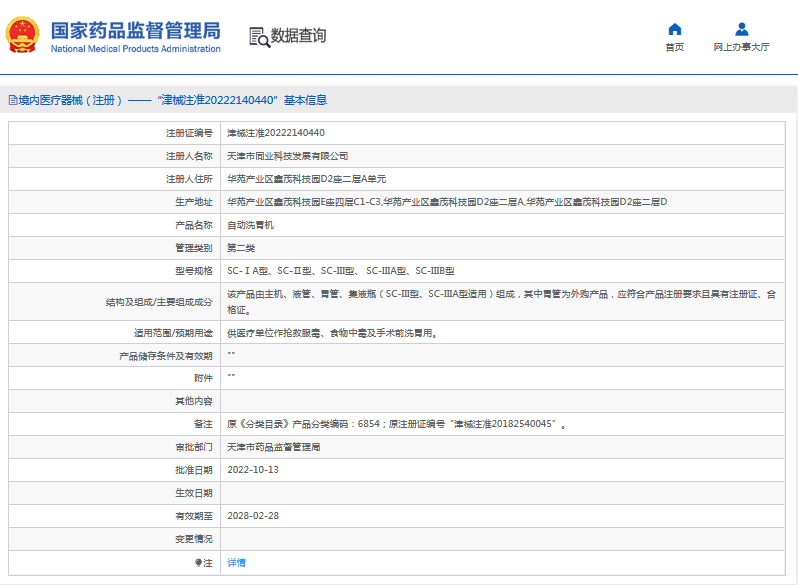Click the 境内医疗器械（注册） breadcrumb heading

[x=70, y=100]
